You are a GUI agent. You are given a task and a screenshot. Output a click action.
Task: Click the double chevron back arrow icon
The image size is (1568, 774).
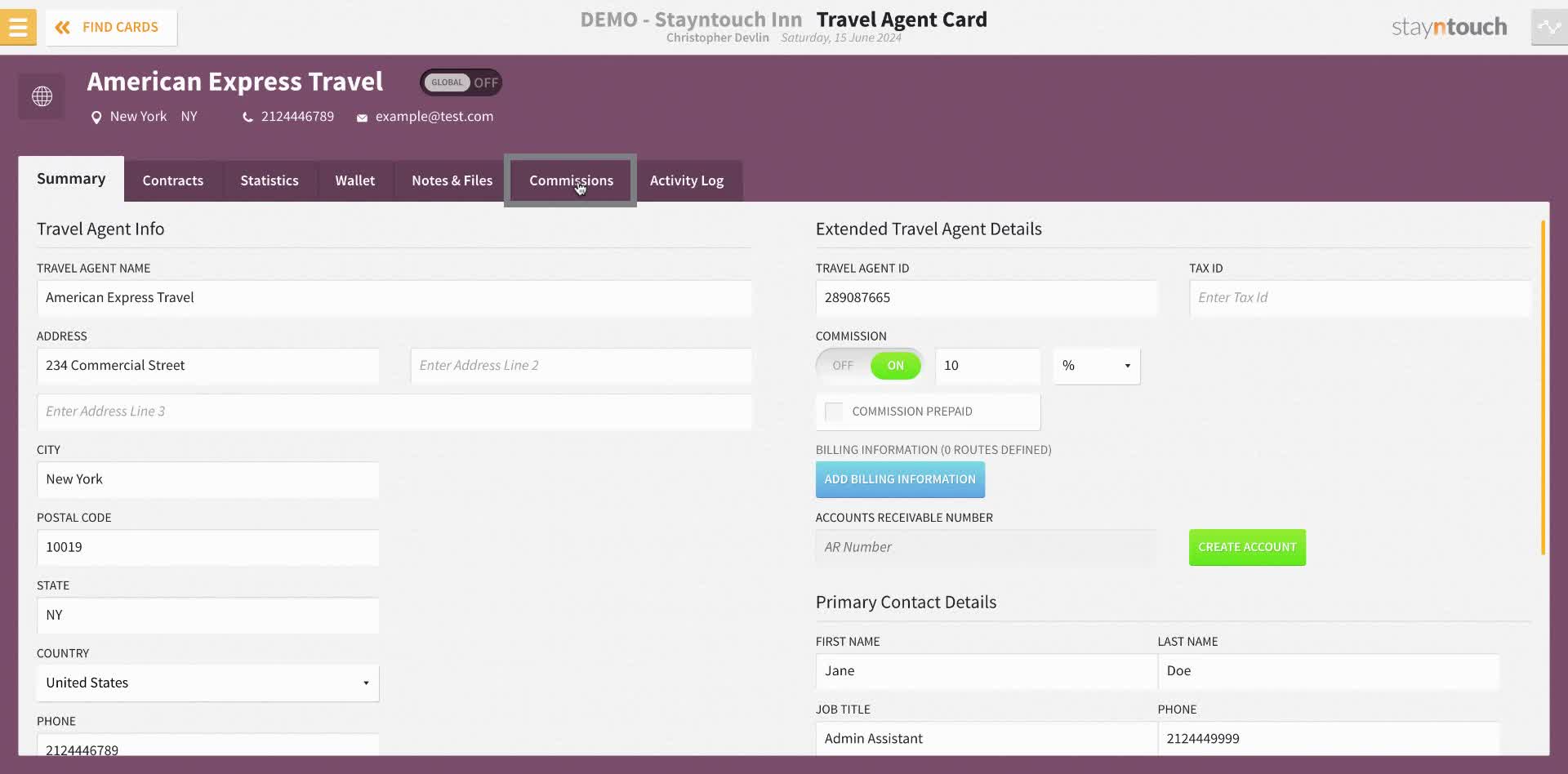[62, 28]
